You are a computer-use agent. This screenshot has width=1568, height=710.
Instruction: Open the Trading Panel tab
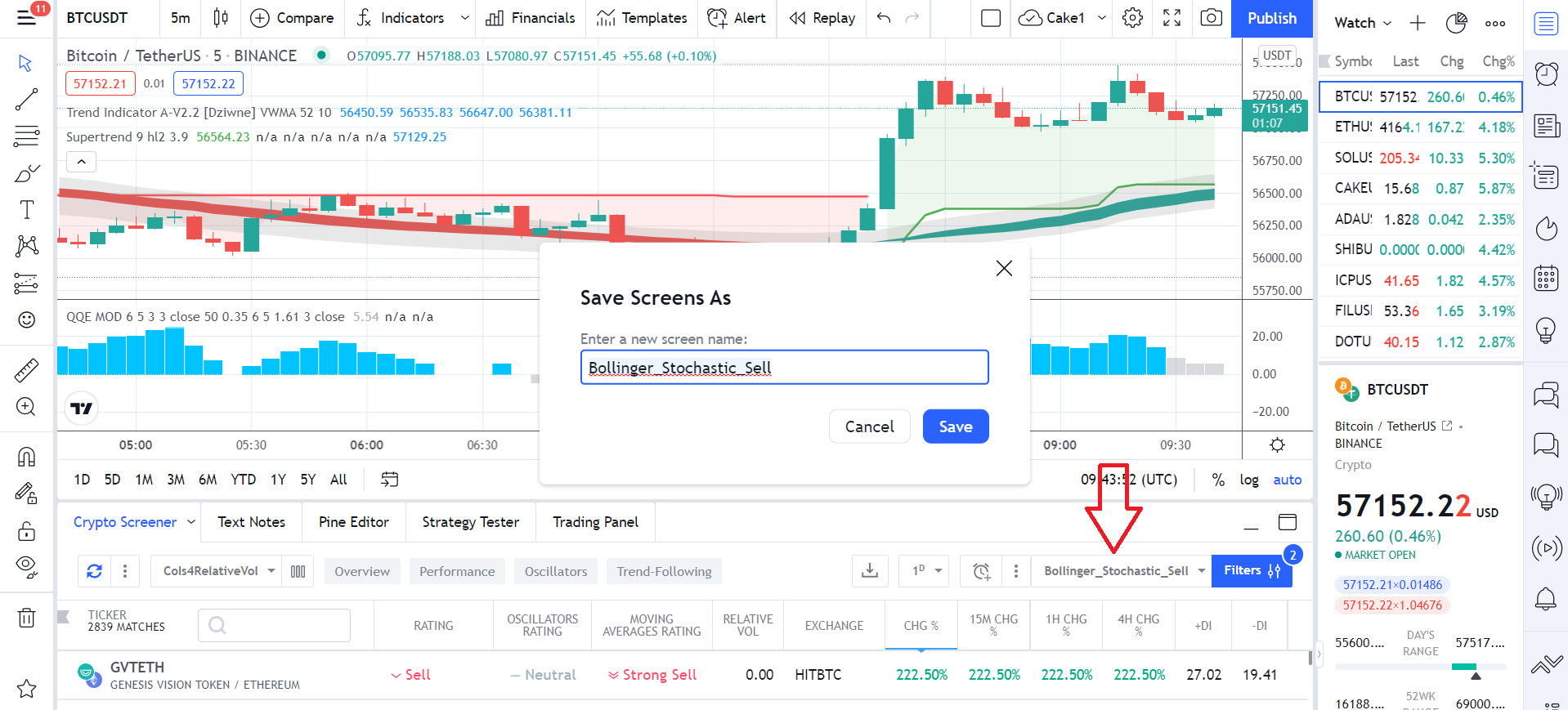tap(595, 522)
